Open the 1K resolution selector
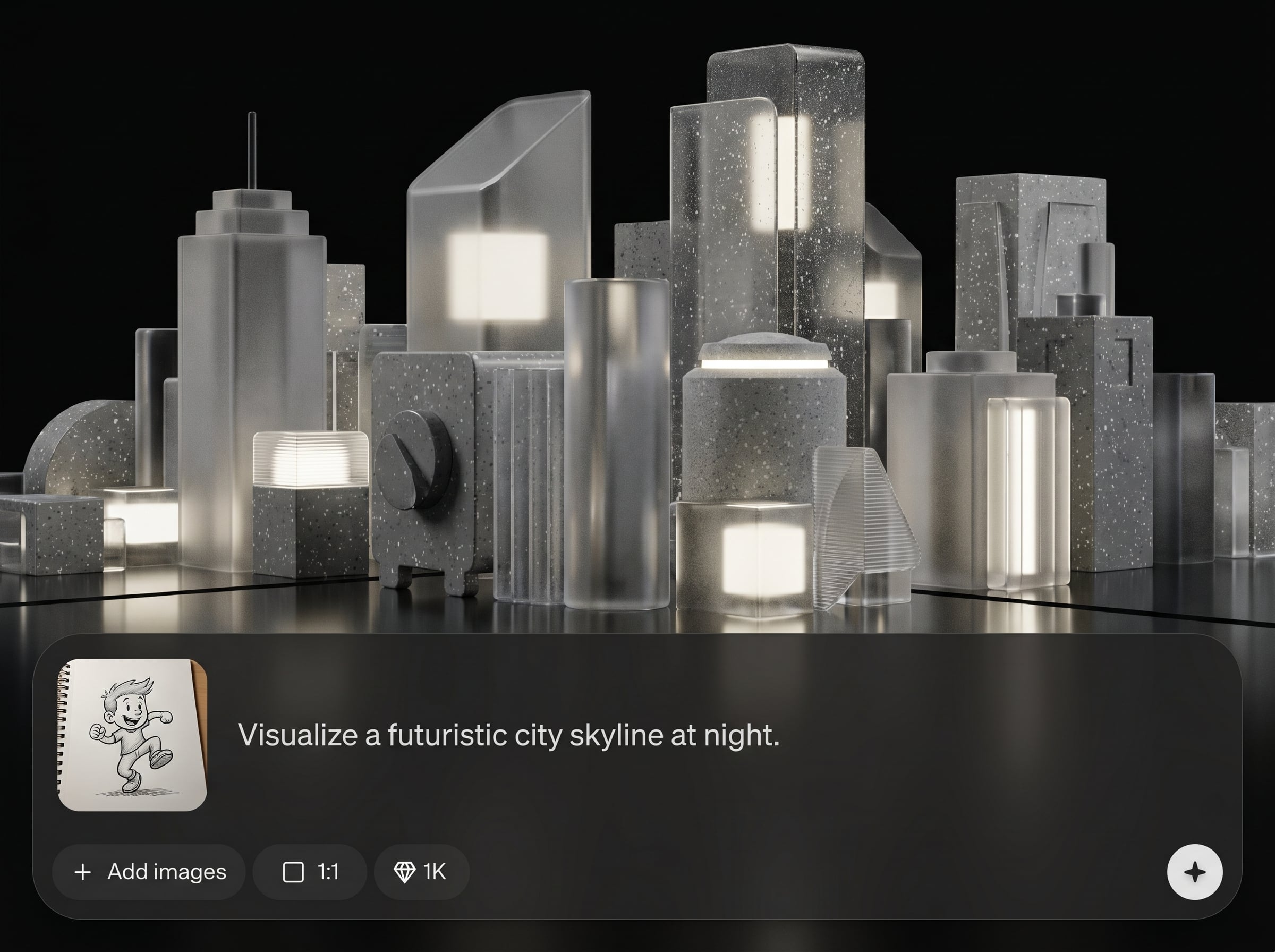The width and height of the screenshot is (1275, 952). pos(422,872)
